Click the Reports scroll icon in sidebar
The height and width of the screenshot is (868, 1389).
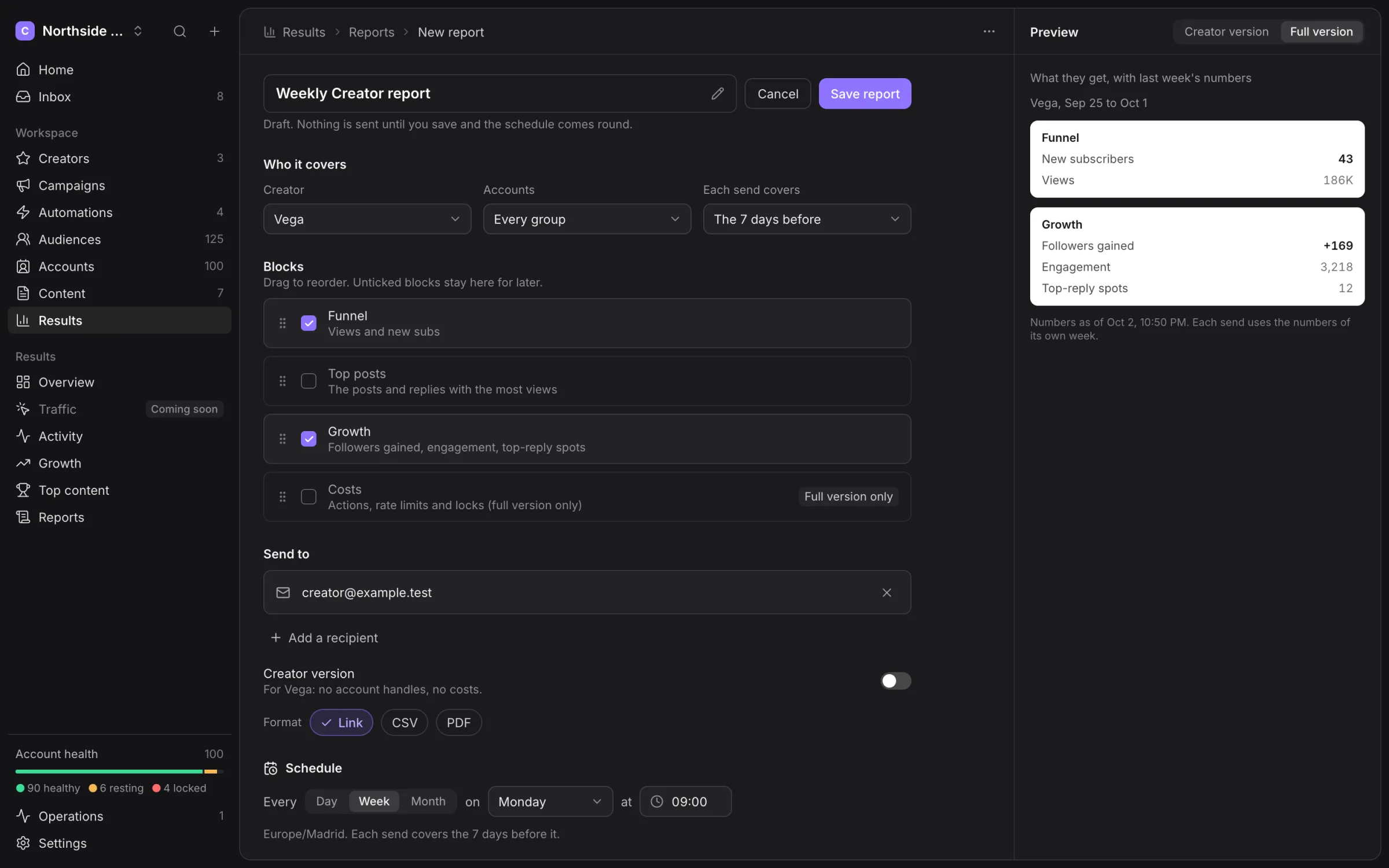[x=23, y=517]
